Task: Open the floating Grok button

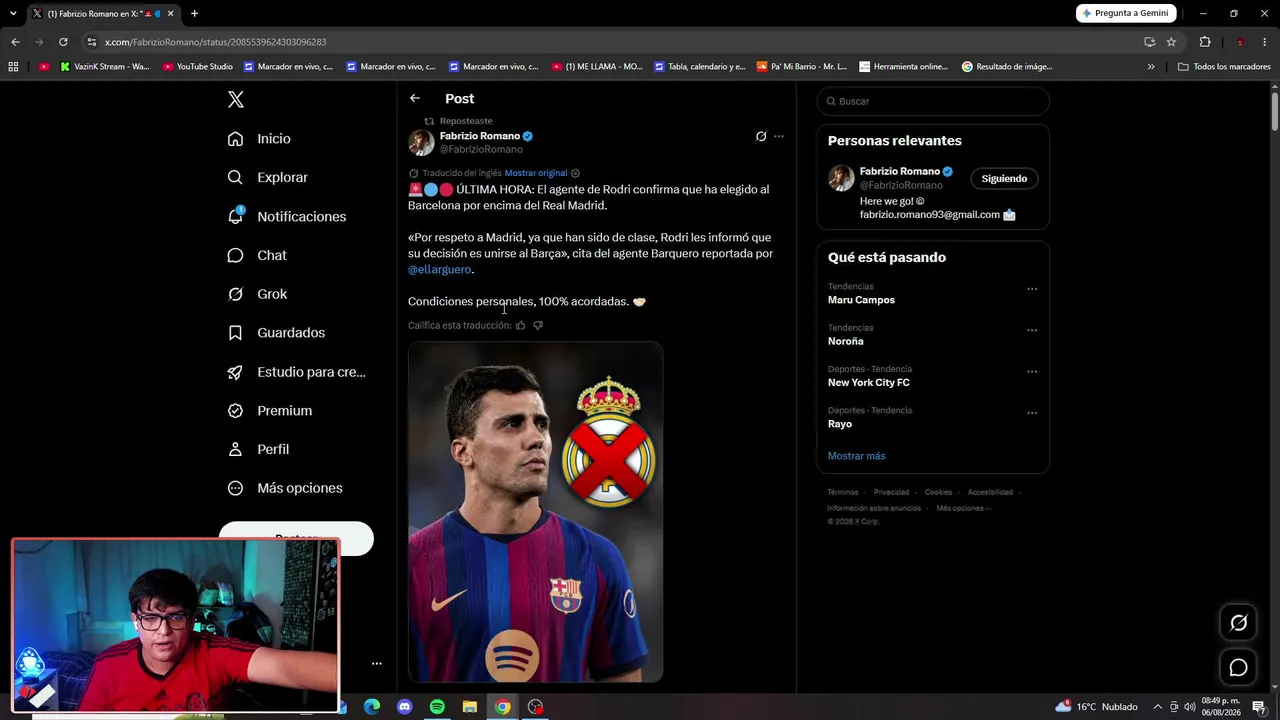Action: [1238, 623]
